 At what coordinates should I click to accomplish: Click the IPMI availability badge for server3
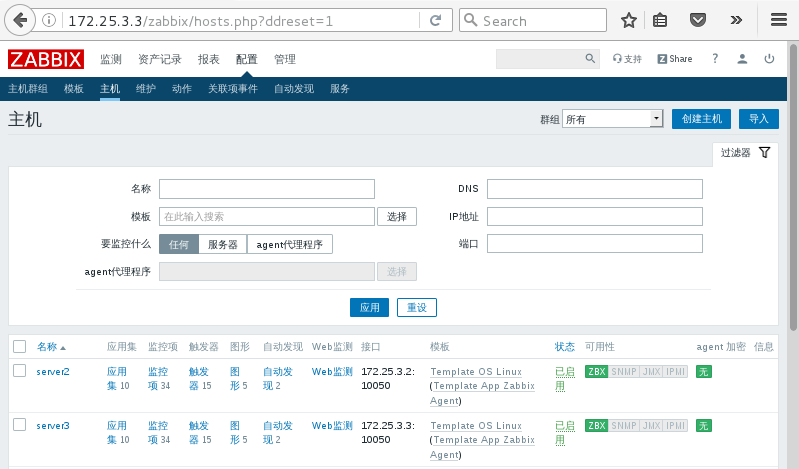676,426
